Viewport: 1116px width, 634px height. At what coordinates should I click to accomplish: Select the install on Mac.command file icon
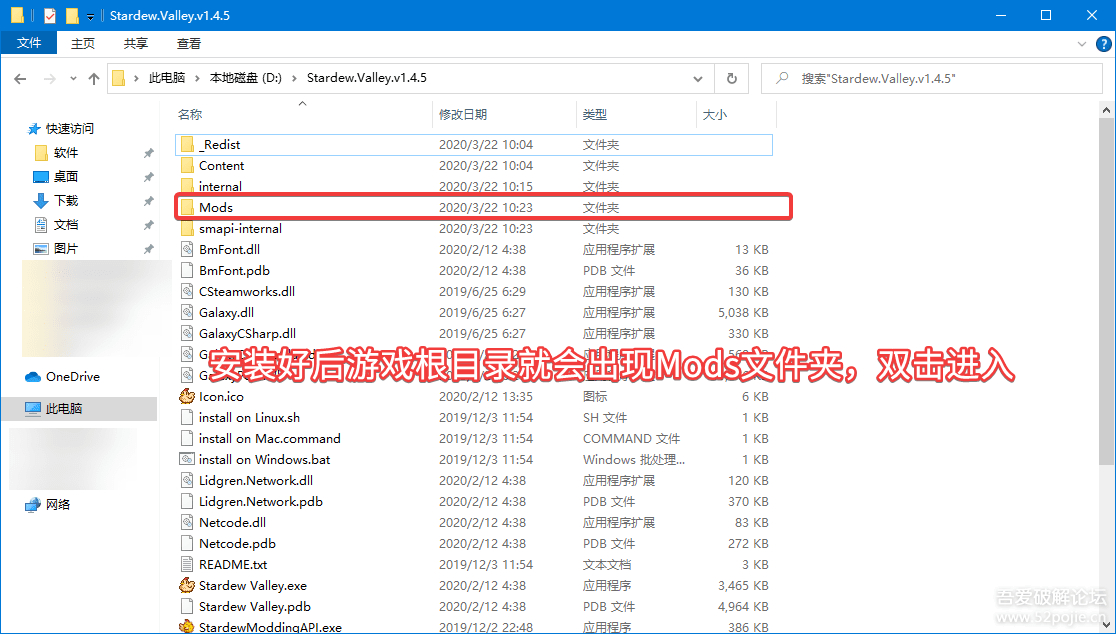(187, 438)
